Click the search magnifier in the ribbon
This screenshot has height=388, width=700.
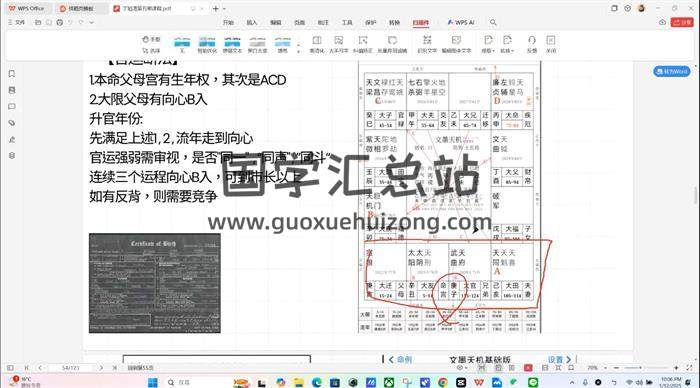pyautogui.click(x=493, y=22)
